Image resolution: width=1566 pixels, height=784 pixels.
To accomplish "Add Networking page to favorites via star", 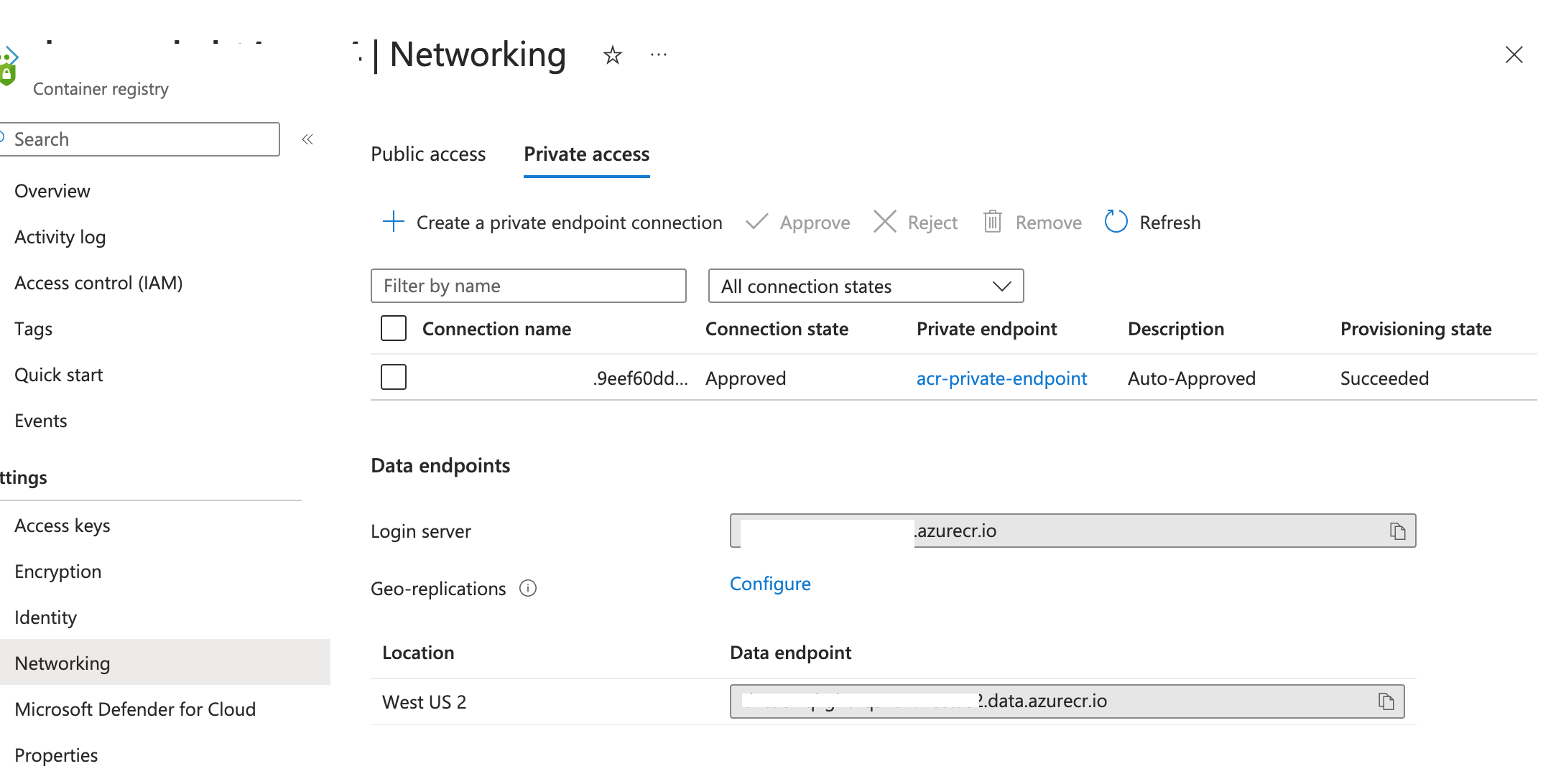I will 612,55.
